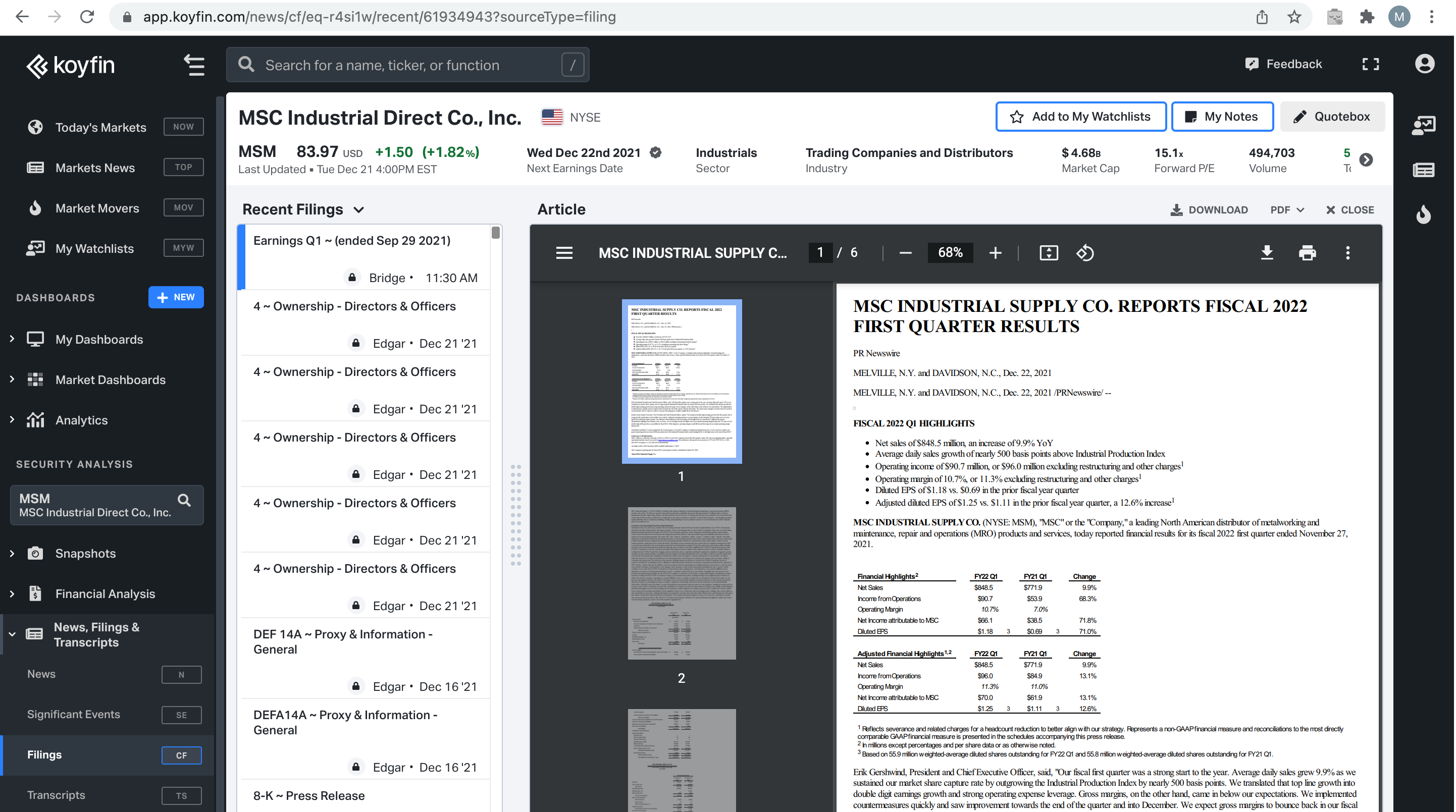
Task: Open watchlist icon in right rail
Action: [1423, 125]
